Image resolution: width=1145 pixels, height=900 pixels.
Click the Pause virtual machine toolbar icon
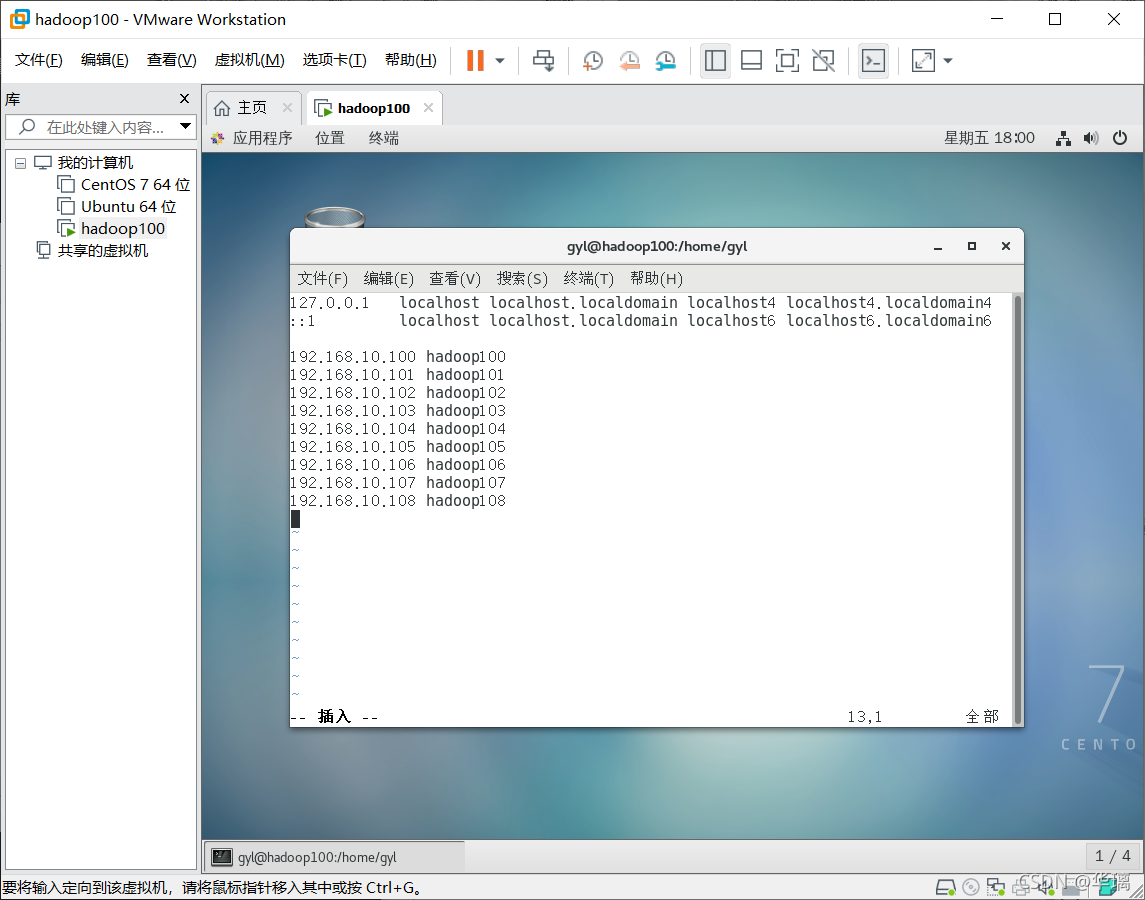[x=475, y=60]
